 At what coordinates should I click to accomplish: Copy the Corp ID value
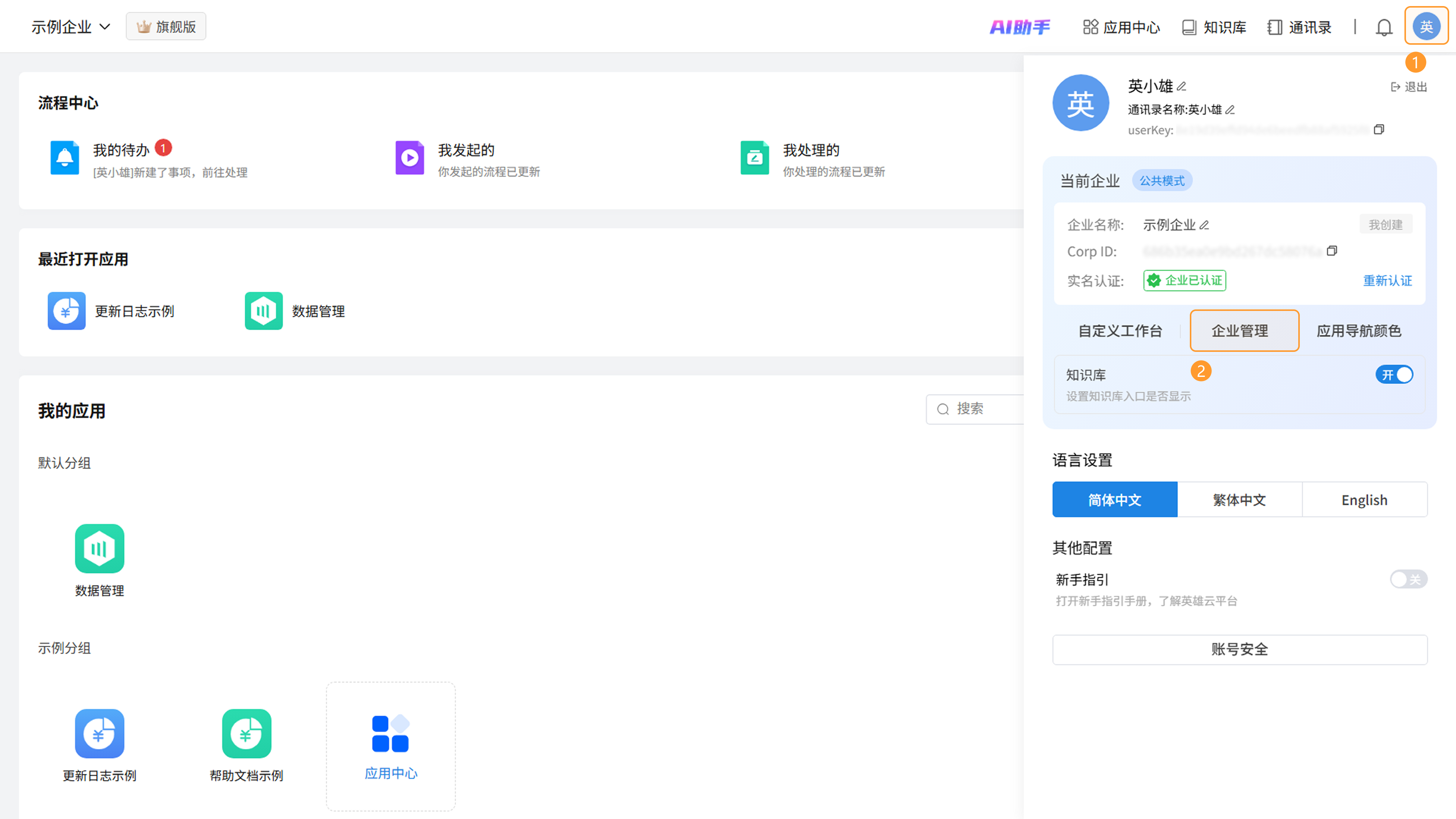pyautogui.click(x=1332, y=251)
